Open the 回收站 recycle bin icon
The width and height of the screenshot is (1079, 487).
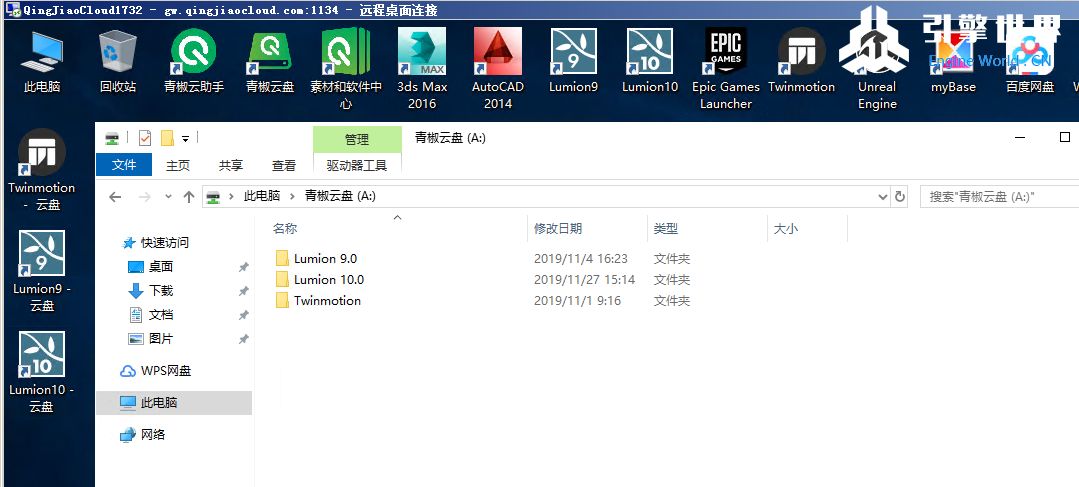click(118, 62)
